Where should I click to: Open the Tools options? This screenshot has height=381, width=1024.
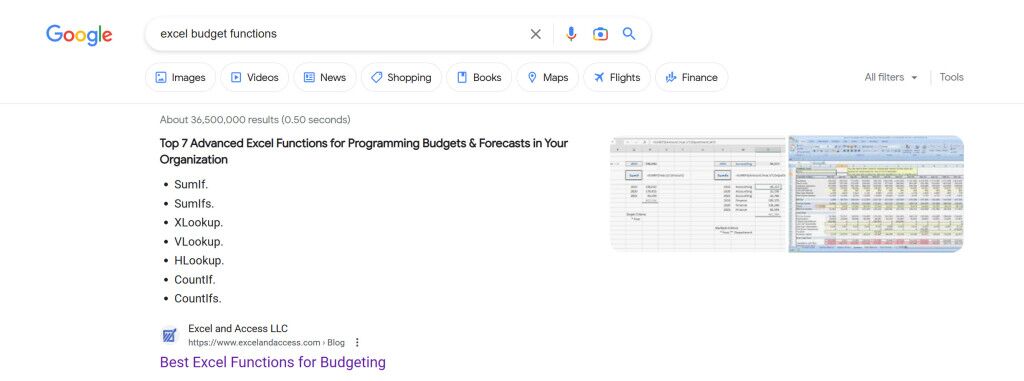(952, 77)
